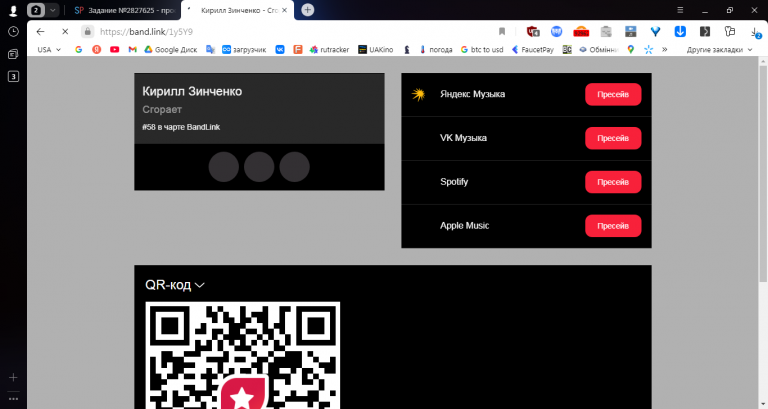Expand the Другие закладки folder
Viewport: 768px width, 409px height.
720,49
